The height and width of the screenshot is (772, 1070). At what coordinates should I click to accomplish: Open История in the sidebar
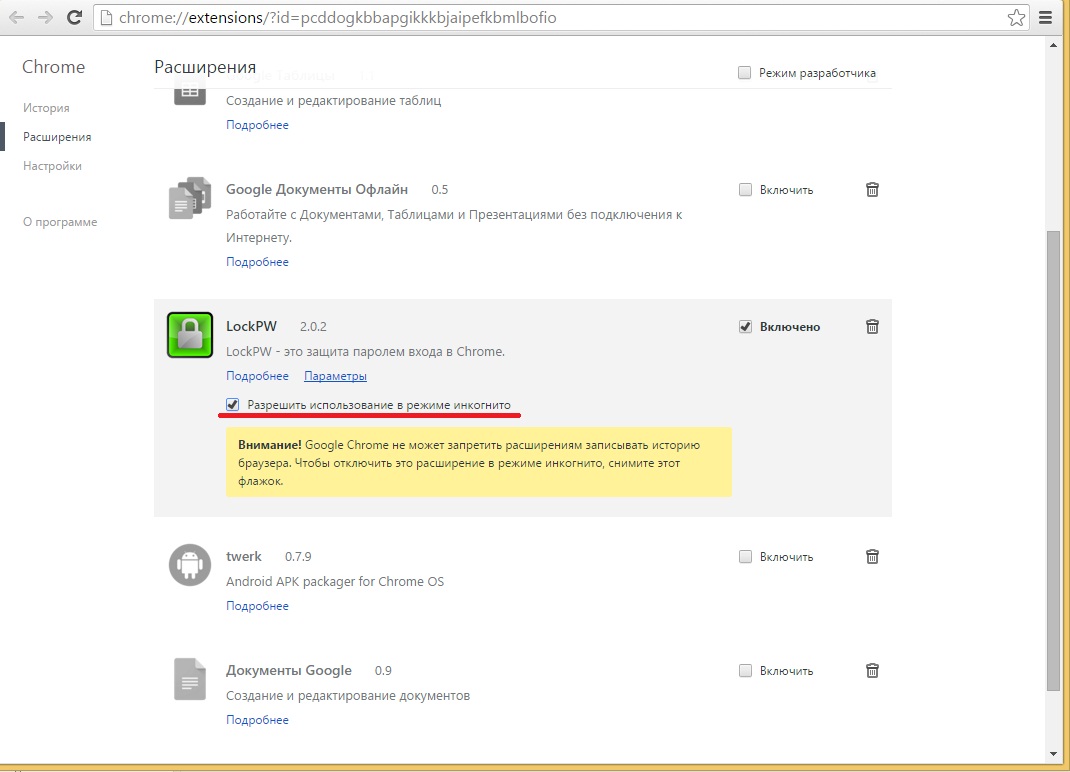[x=46, y=108]
